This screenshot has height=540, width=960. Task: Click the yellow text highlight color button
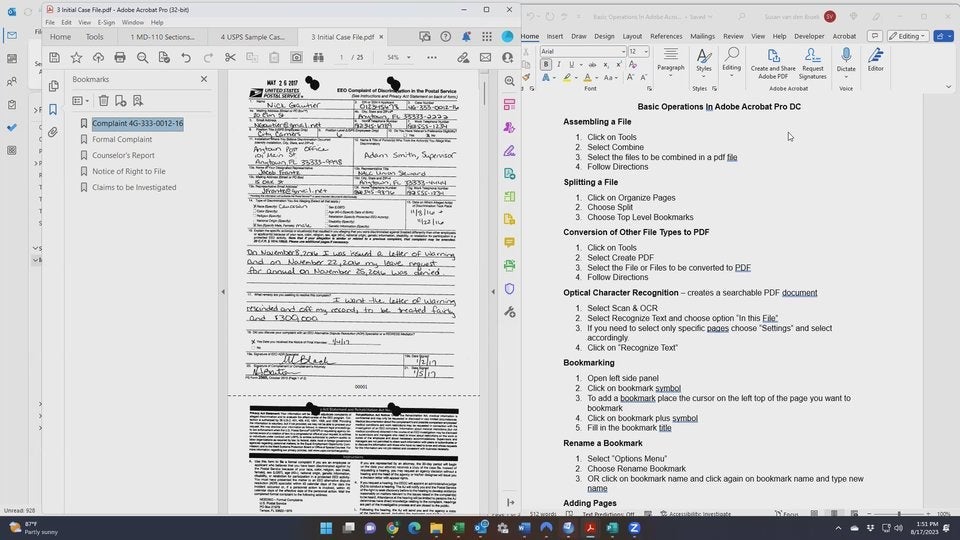tap(567, 78)
